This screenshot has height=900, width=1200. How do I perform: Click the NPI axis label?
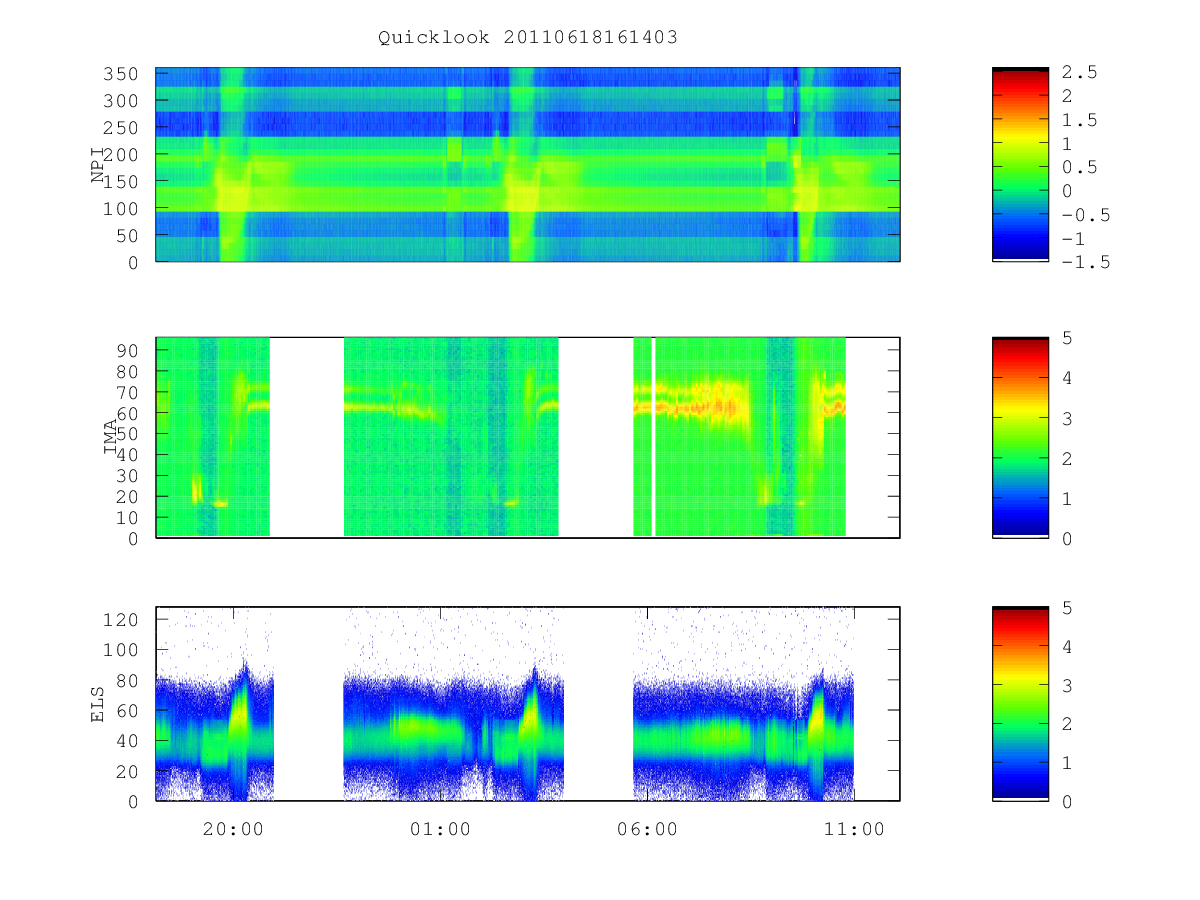(98, 164)
